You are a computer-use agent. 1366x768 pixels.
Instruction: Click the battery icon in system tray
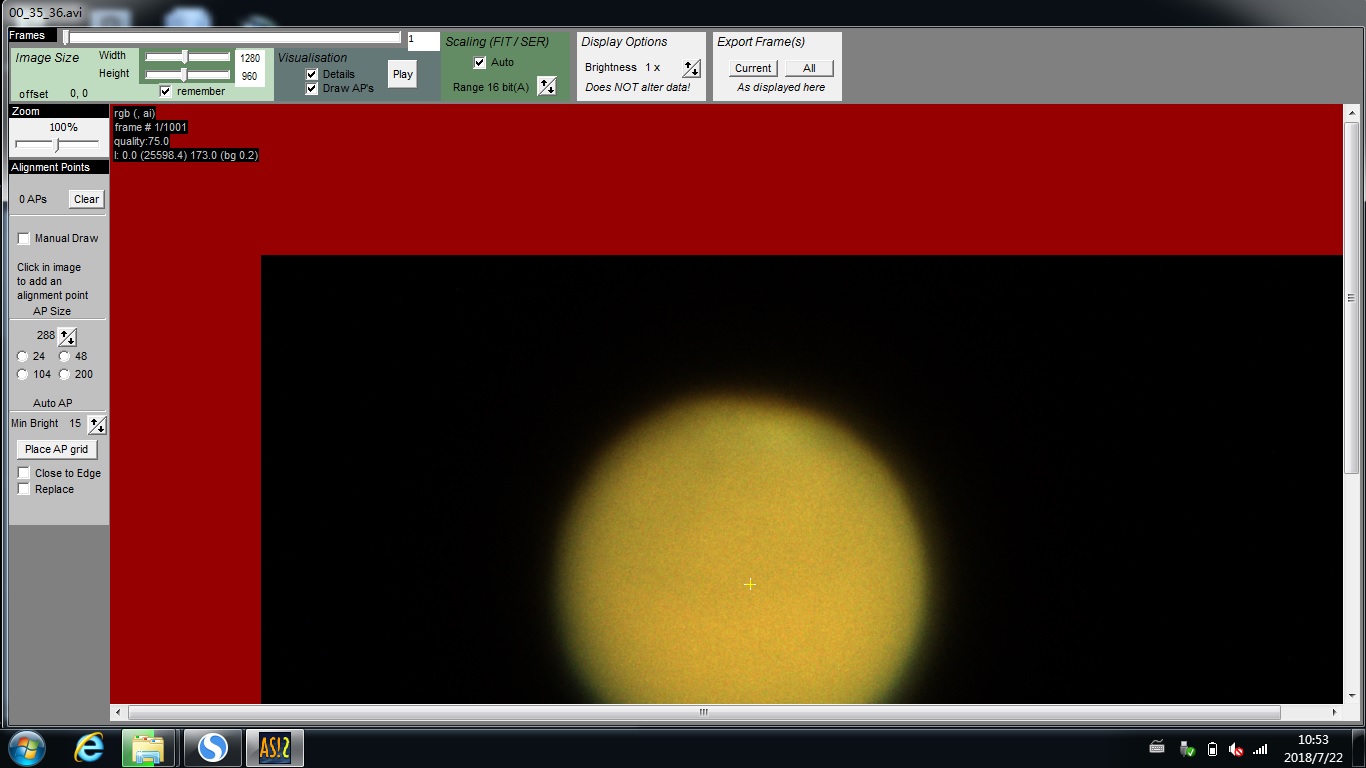1212,749
